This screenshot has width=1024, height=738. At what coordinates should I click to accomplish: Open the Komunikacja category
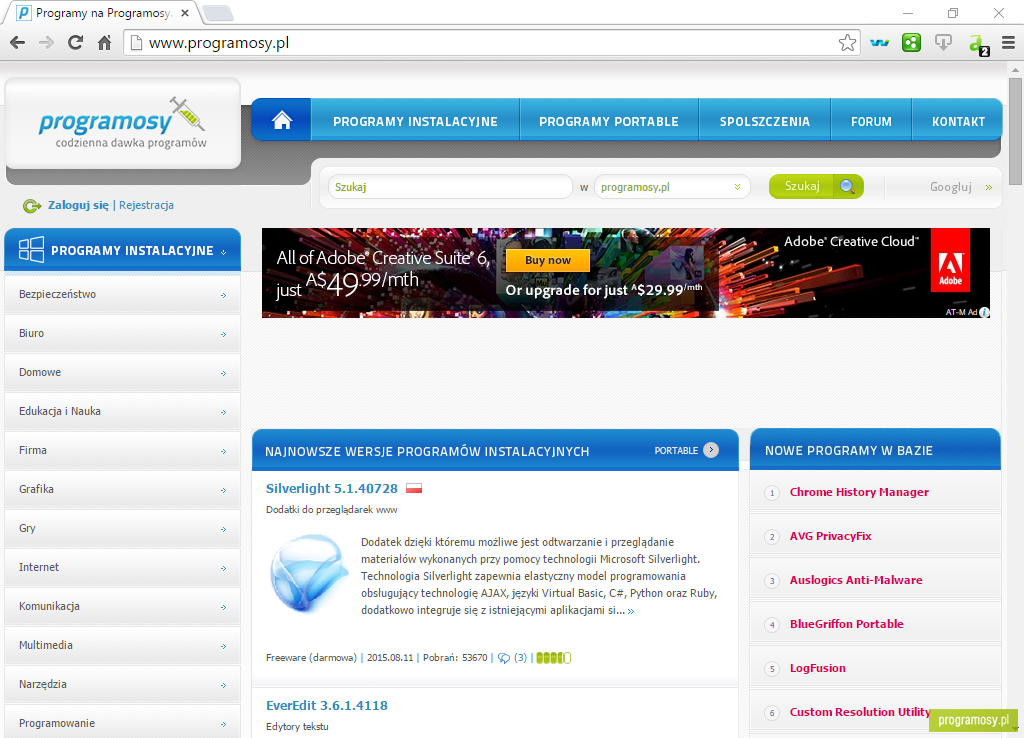tap(122, 606)
